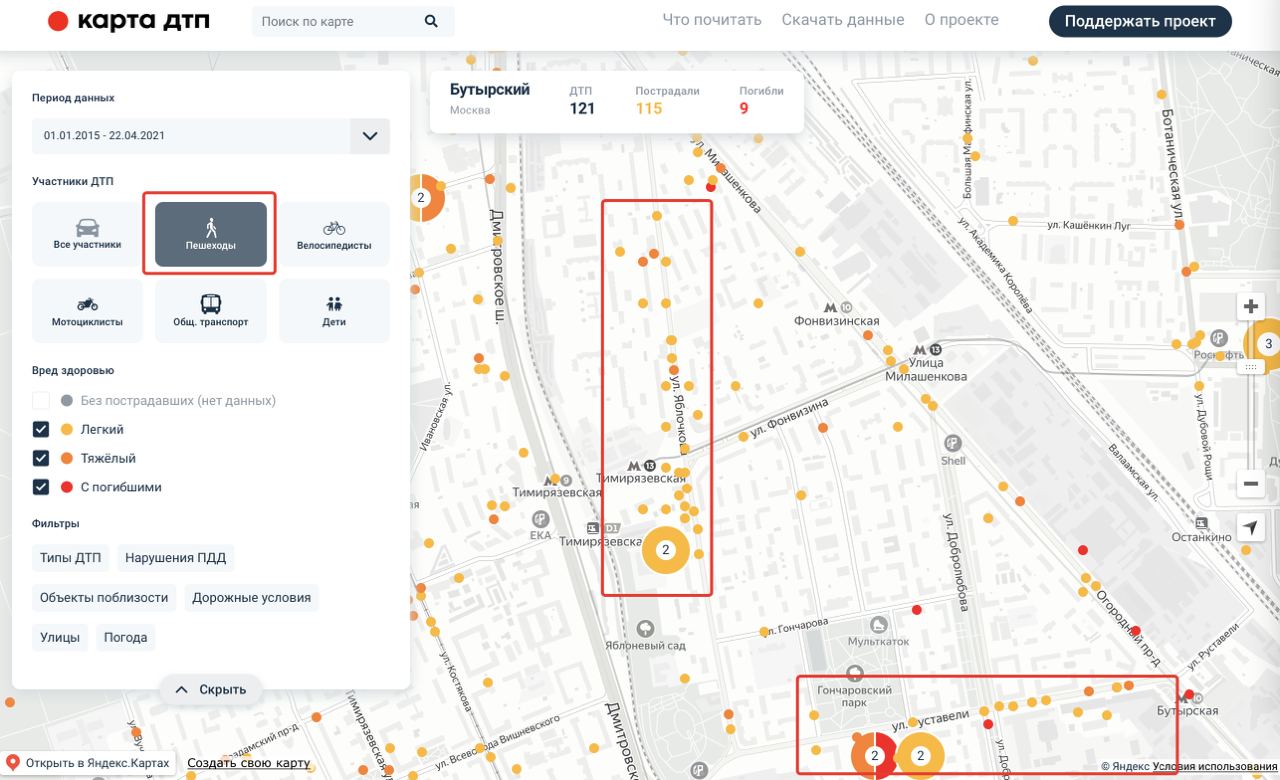Viewport: 1280px width, 780px height.
Task: Click Создать свою карту link
Action: [249, 763]
